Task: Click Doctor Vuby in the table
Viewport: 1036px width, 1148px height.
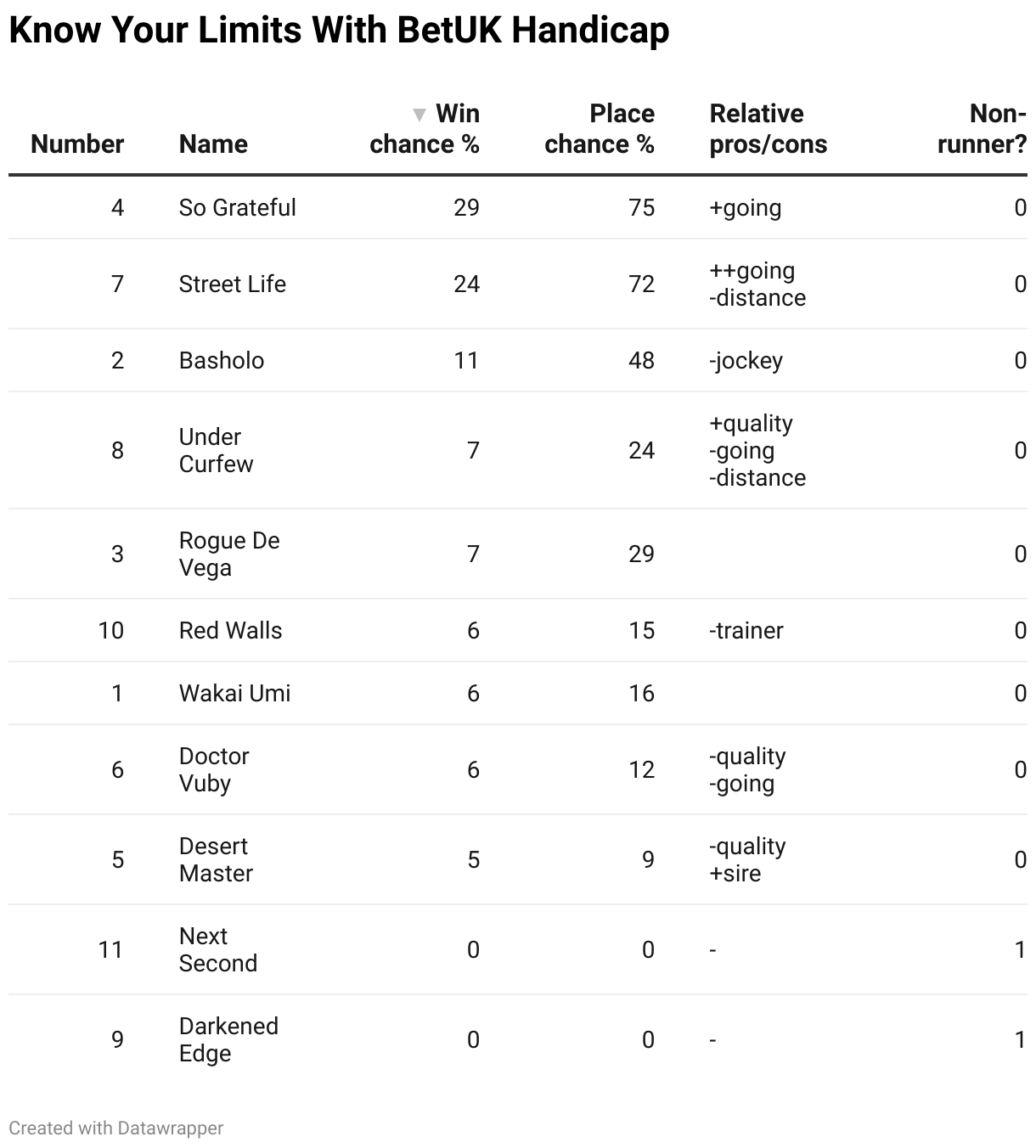Action: tap(214, 769)
